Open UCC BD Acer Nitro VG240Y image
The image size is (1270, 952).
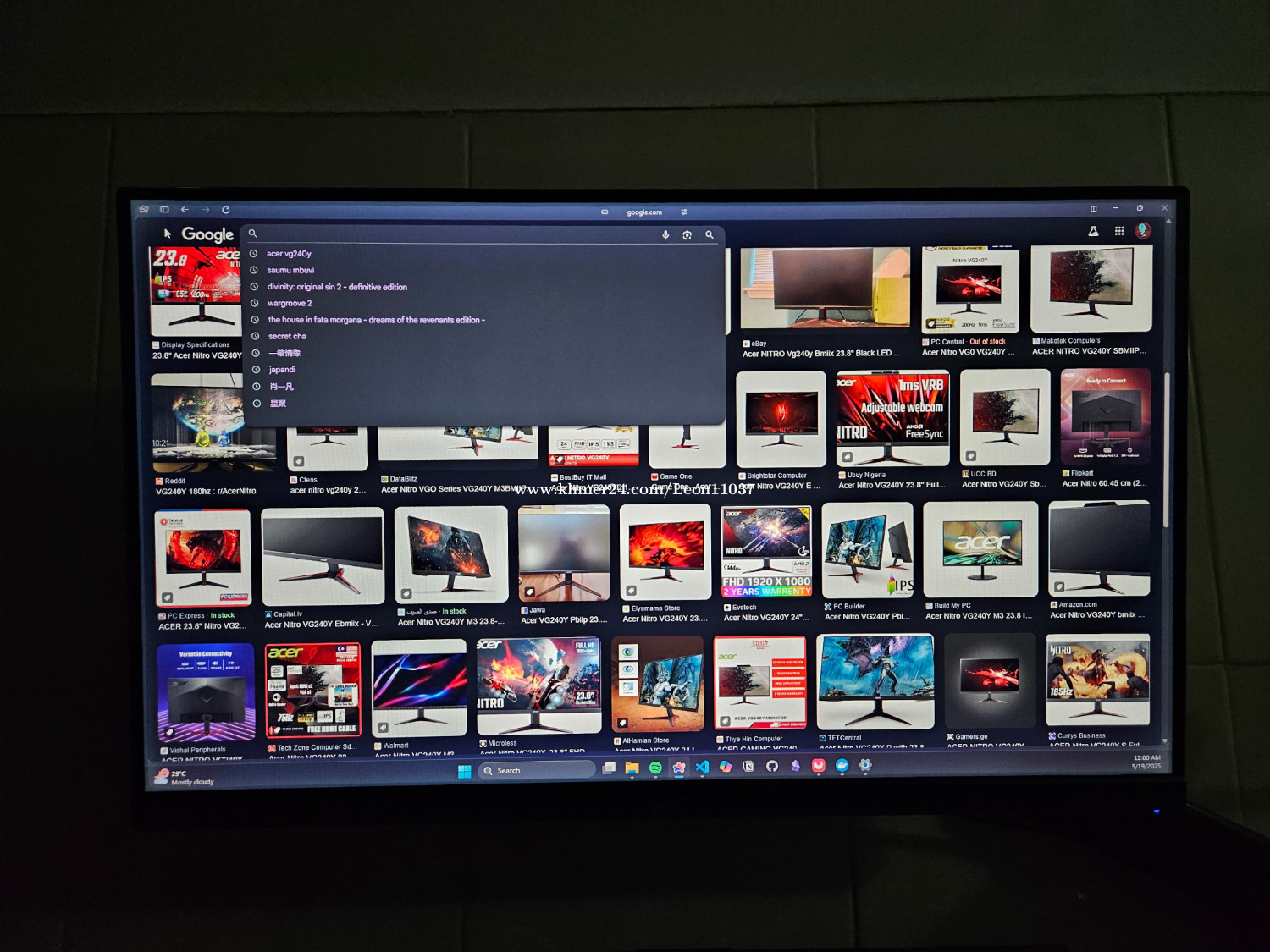click(x=1005, y=417)
